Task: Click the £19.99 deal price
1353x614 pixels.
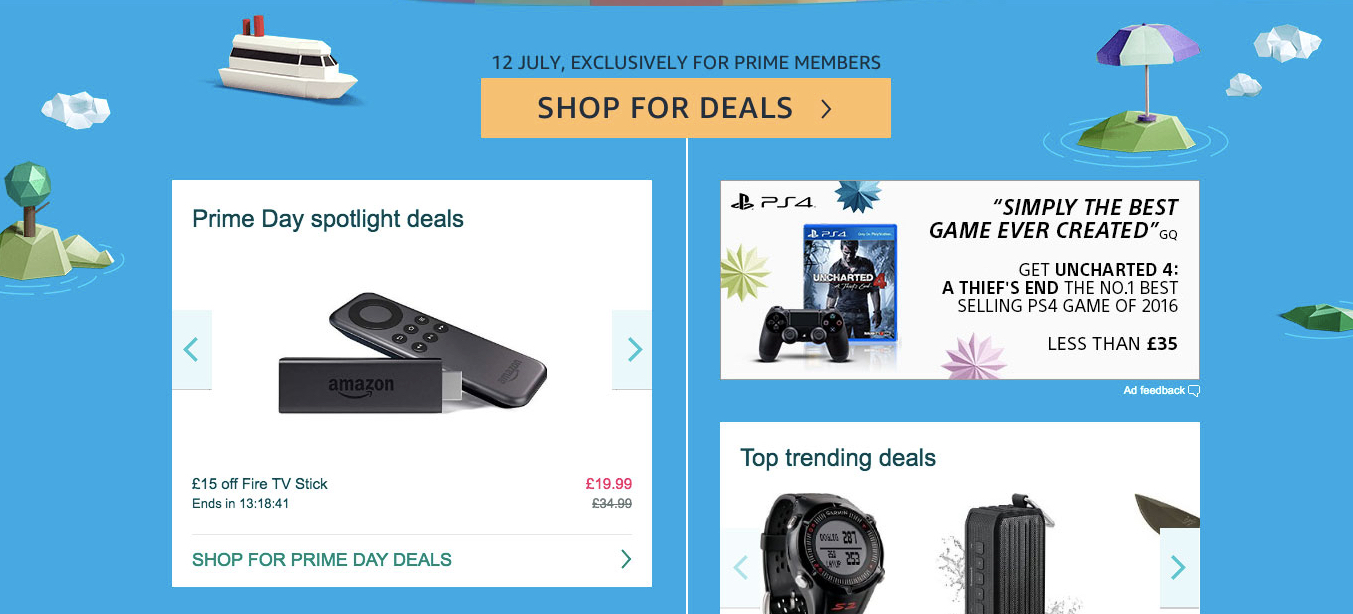Action: point(609,483)
